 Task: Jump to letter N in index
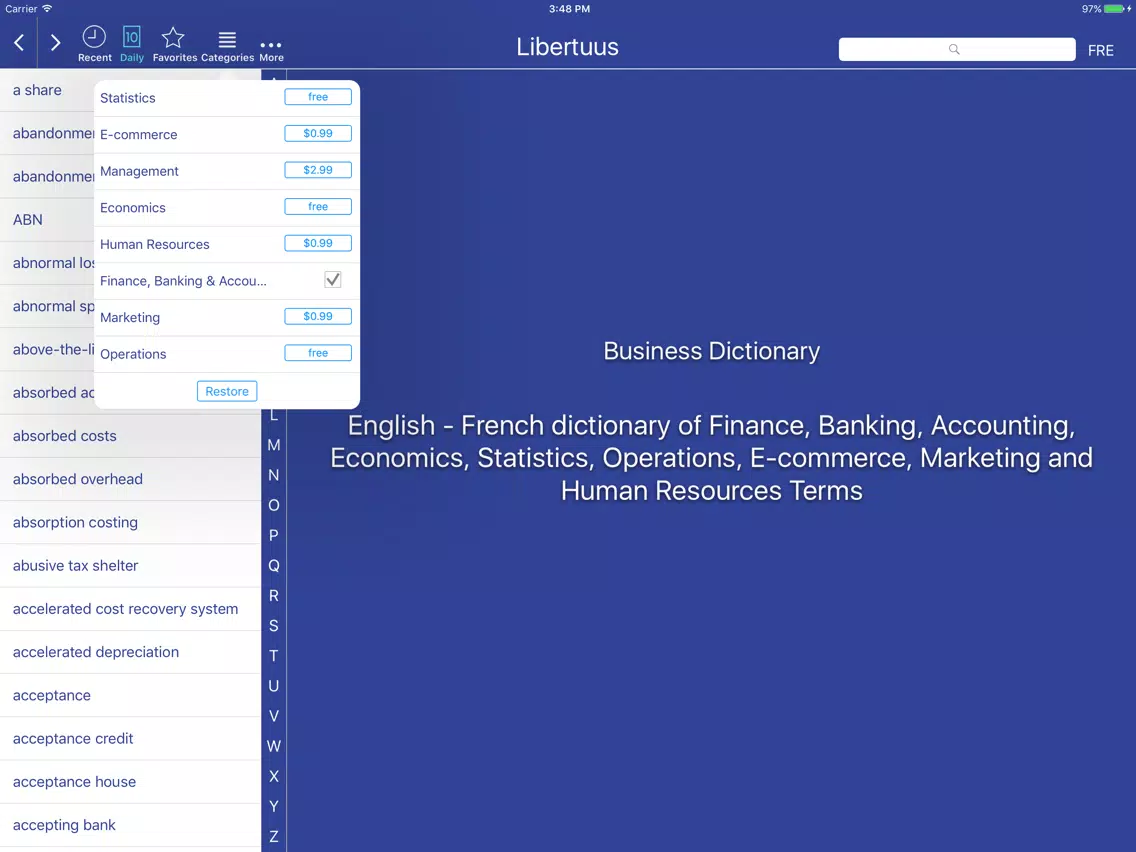coord(274,475)
